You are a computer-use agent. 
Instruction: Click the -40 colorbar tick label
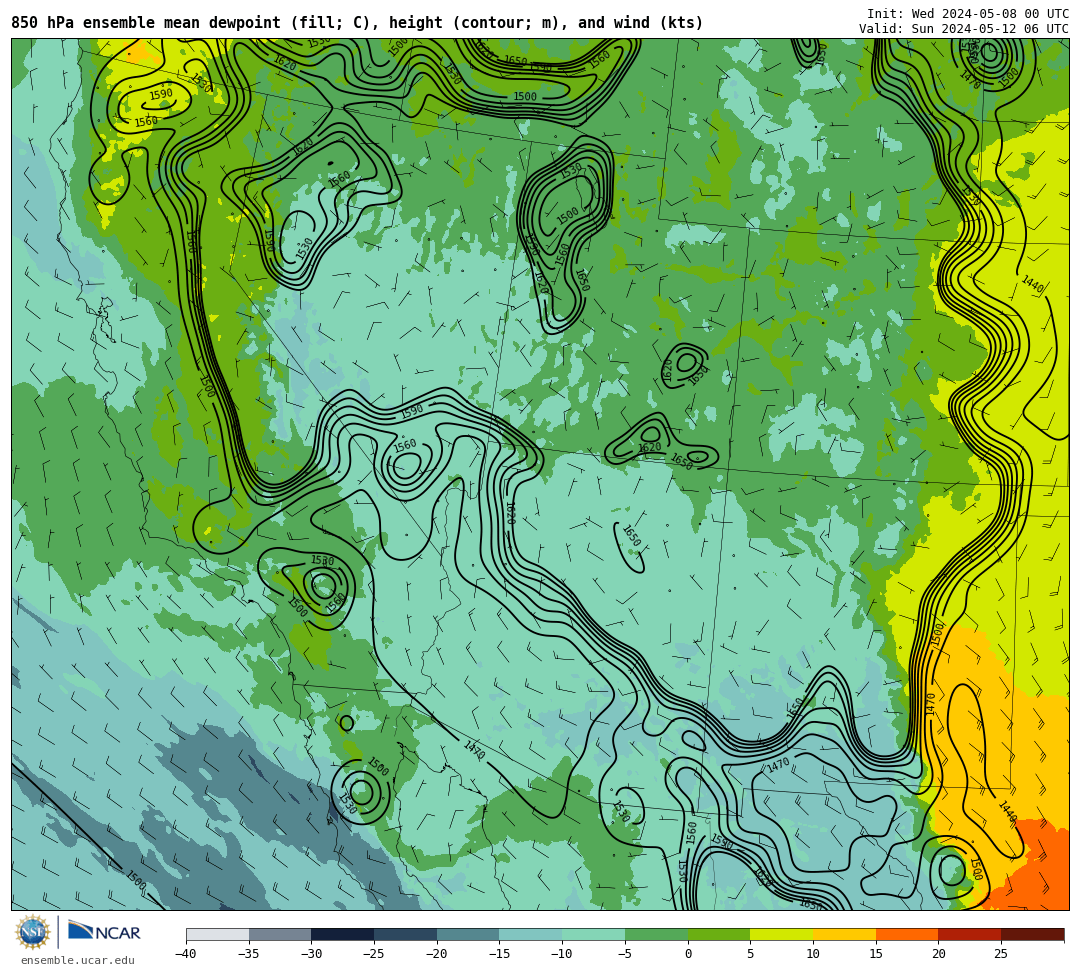(x=186, y=954)
